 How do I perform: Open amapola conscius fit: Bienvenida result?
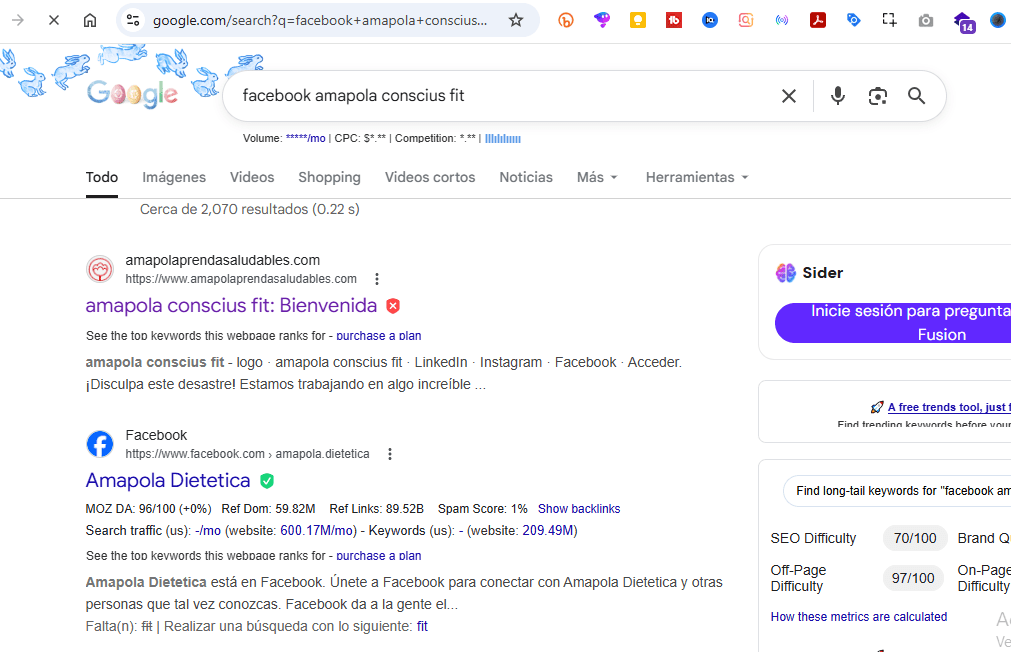coord(231,305)
